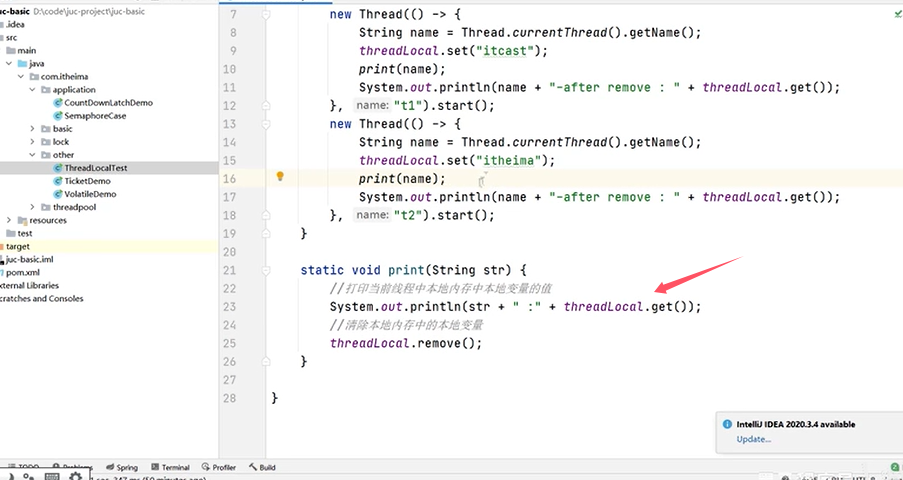
Task: Select External Libraries node
Action: (29, 286)
